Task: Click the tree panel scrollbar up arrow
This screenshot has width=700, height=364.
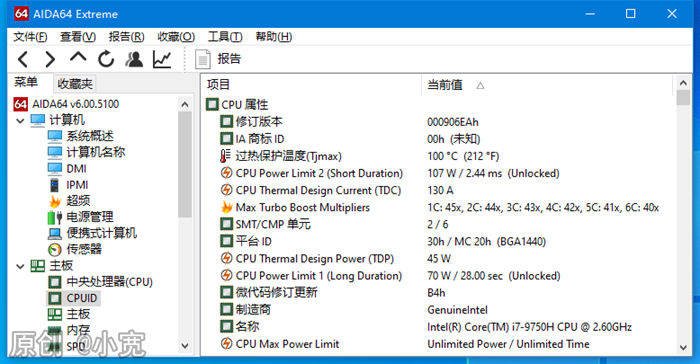Action: (185, 105)
